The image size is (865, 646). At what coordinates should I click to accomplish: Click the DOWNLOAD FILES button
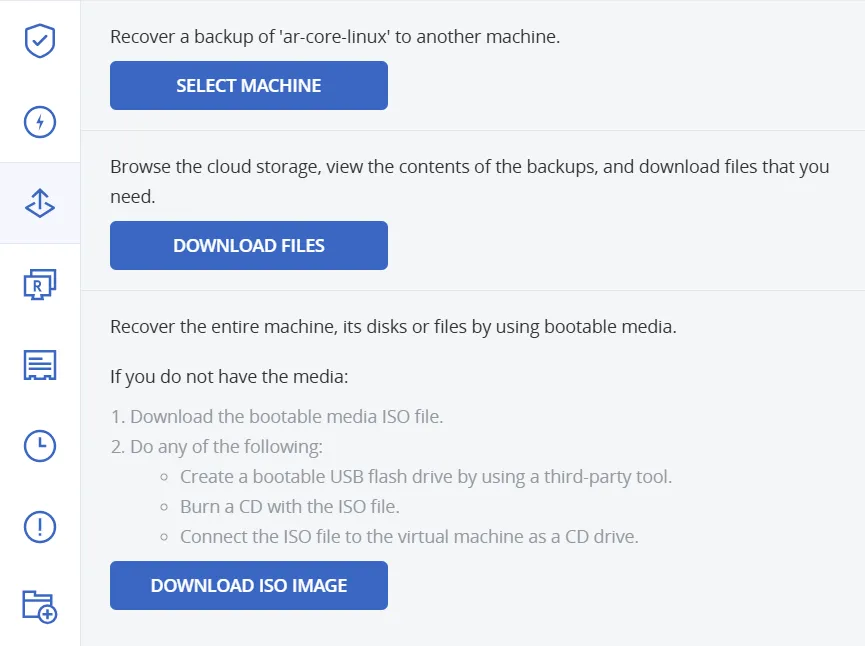[x=248, y=245]
